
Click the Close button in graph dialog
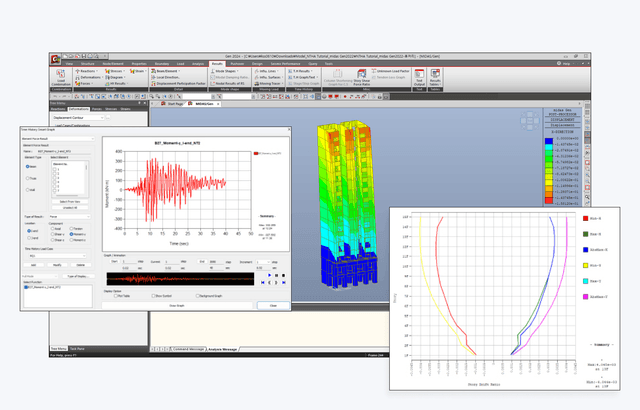coord(272,305)
